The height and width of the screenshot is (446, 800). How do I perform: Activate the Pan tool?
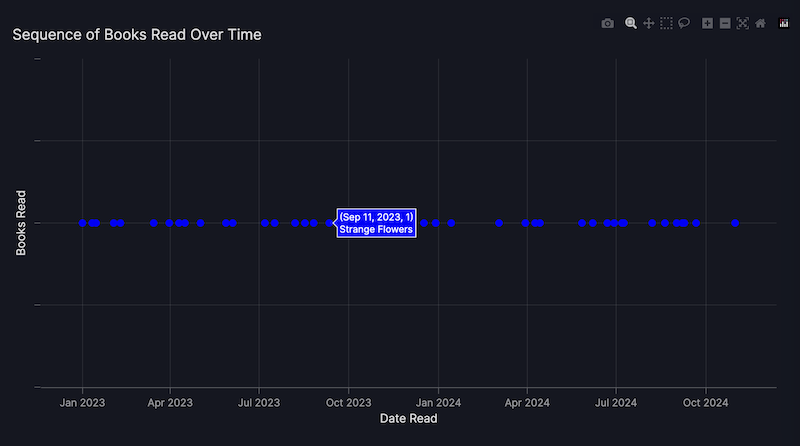click(649, 23)
